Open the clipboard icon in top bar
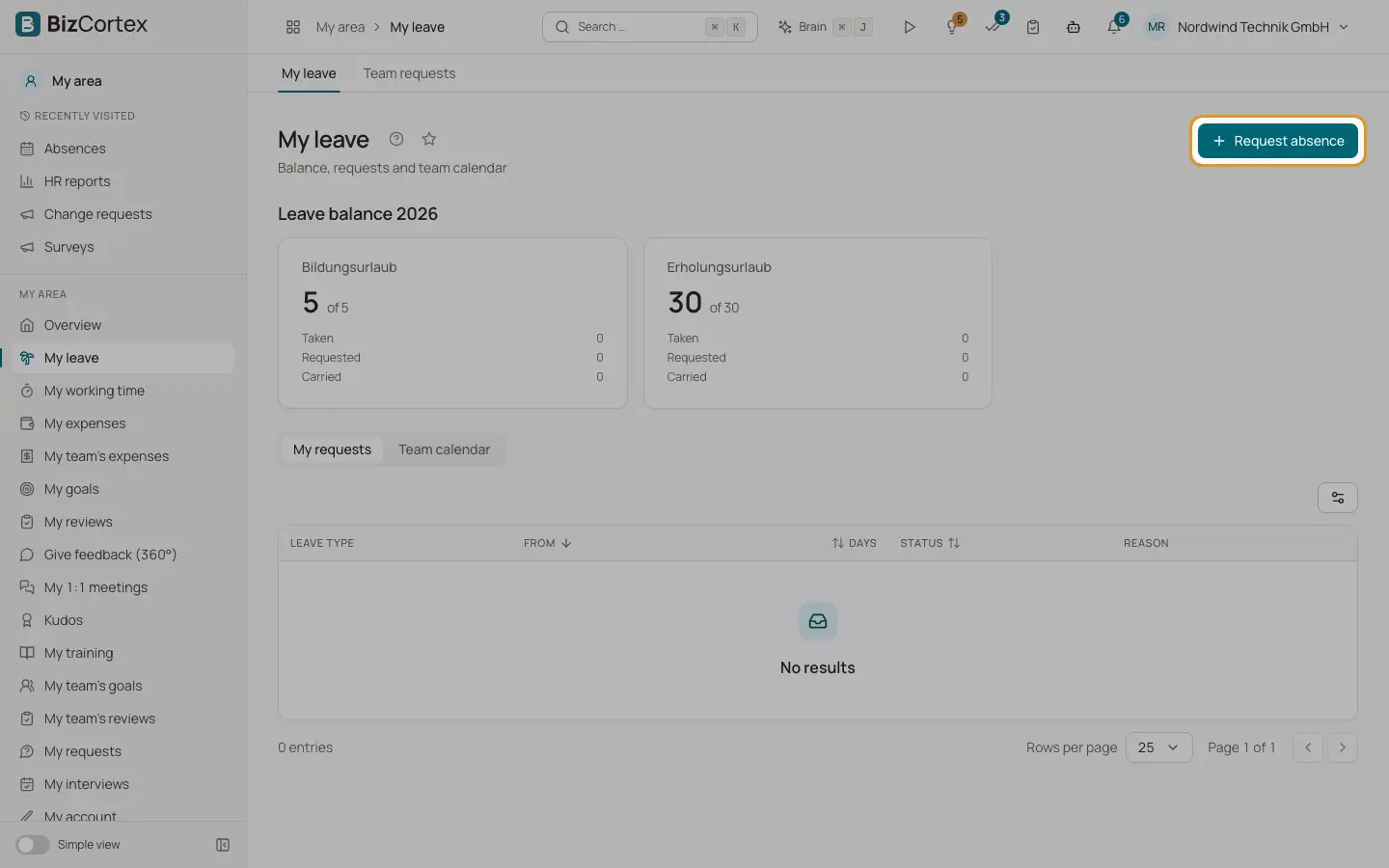This screenshot has height=868, width=1389. tap(1033, 27)
